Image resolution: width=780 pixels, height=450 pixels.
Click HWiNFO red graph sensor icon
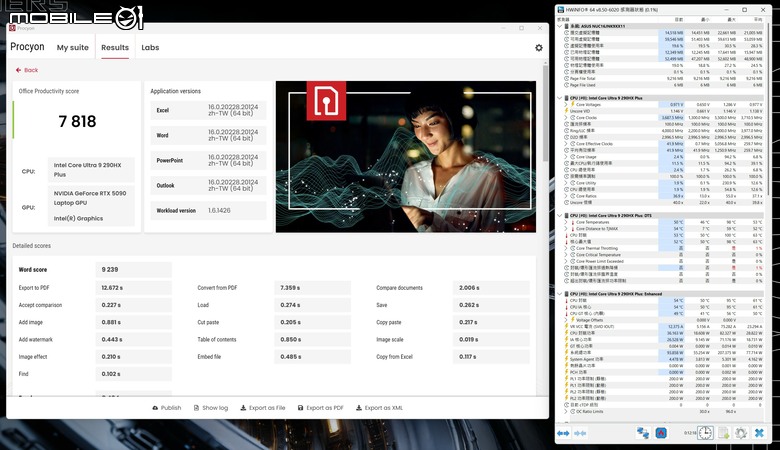coord(661,433)
